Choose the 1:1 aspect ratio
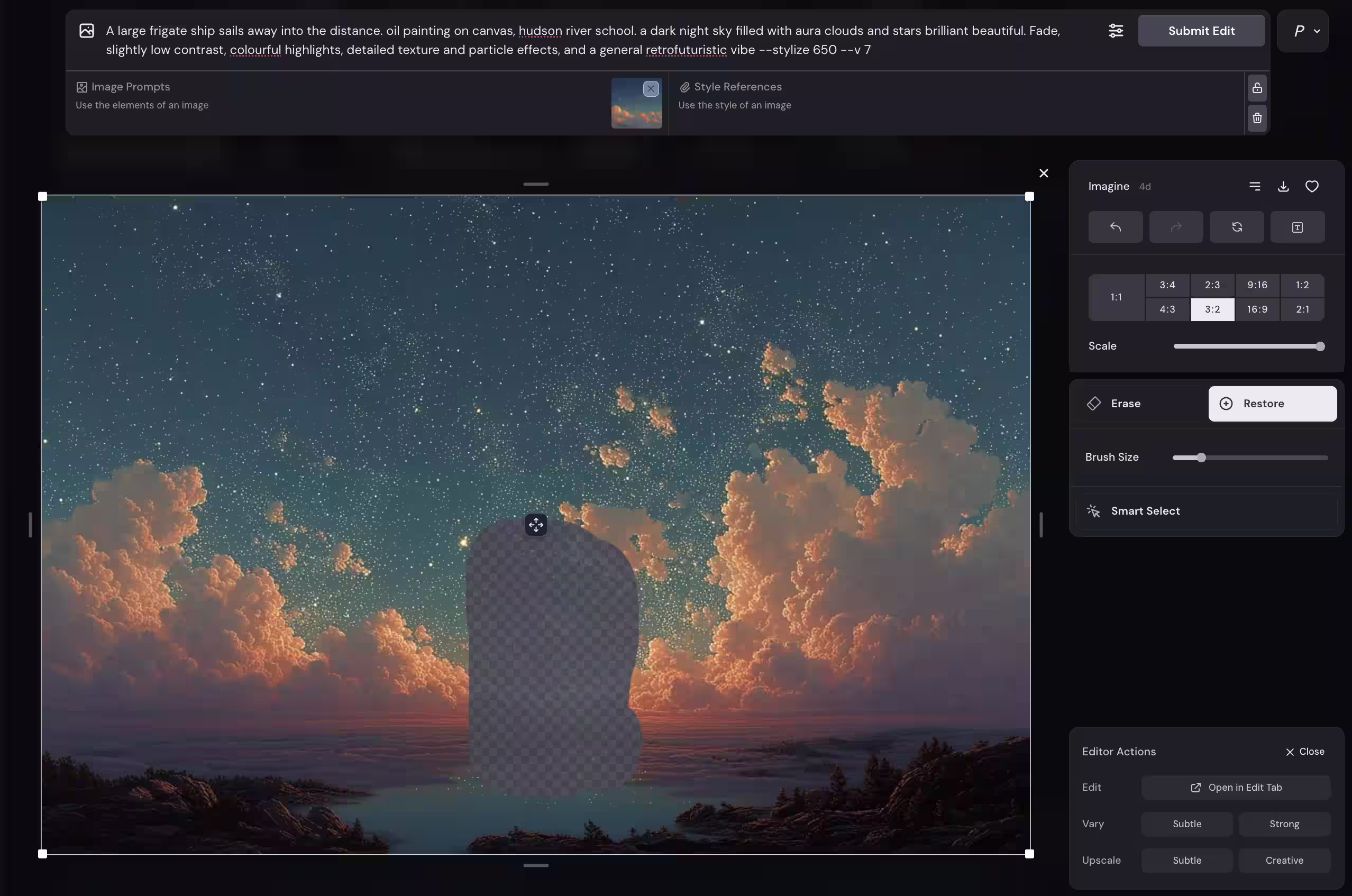The image size is (1352, 896). [x=1116, y=297]
